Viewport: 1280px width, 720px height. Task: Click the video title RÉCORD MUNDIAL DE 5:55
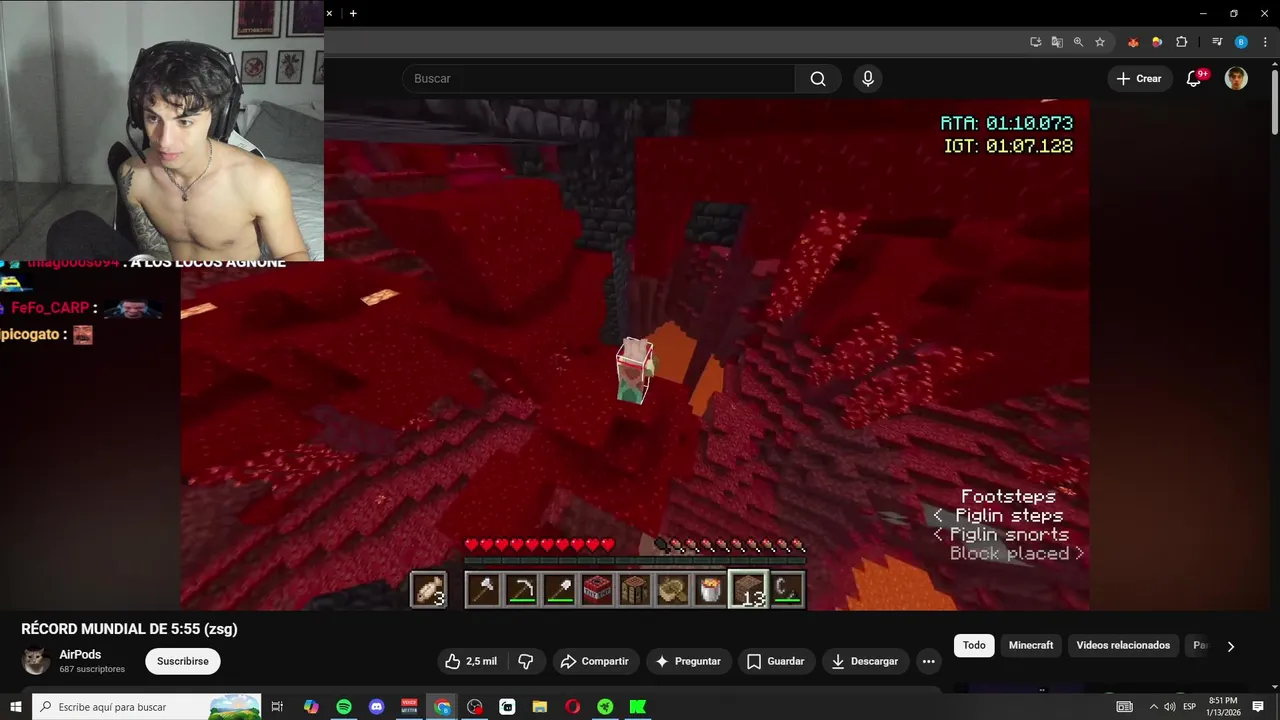129,629
